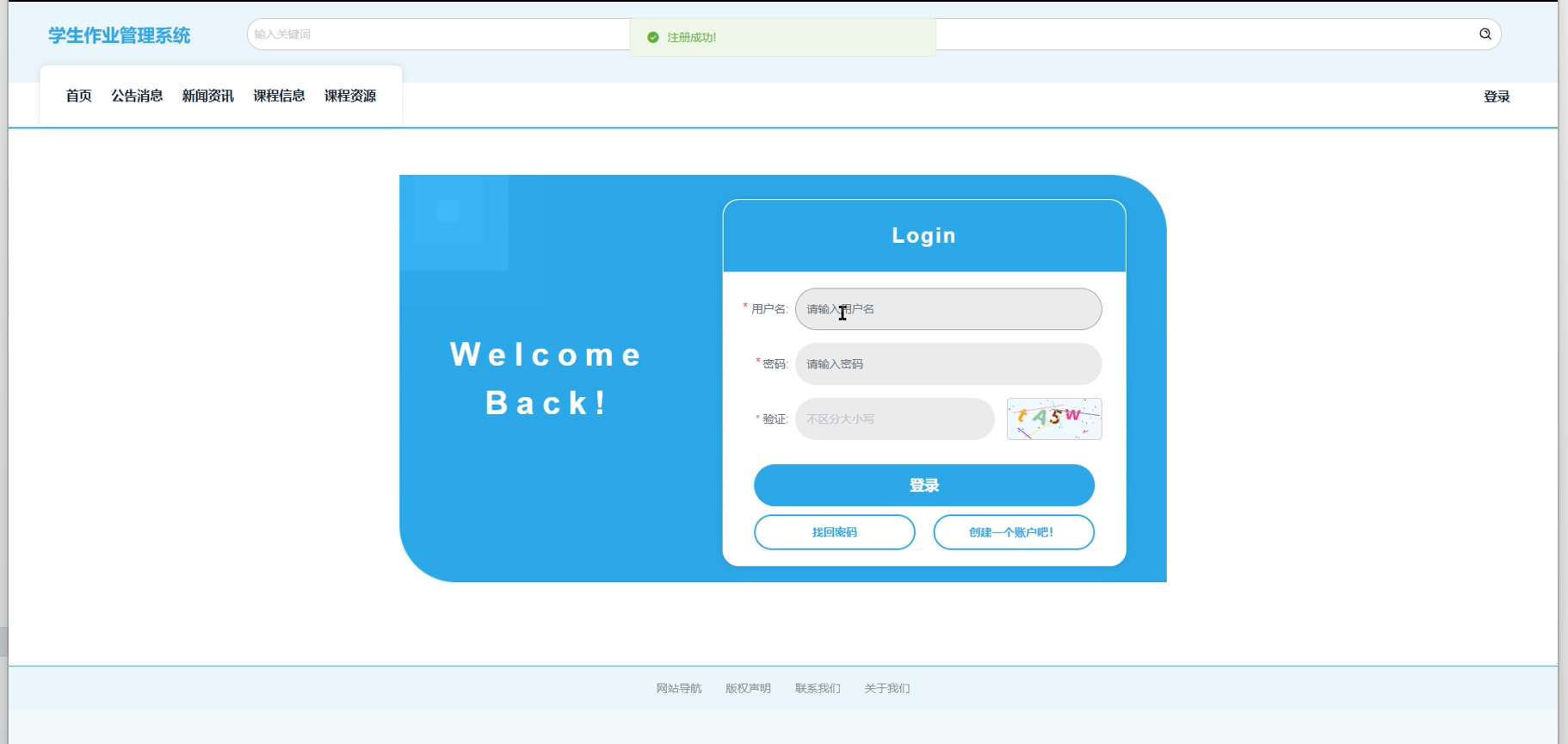Click the Welcome Back! text

point(546,379)
